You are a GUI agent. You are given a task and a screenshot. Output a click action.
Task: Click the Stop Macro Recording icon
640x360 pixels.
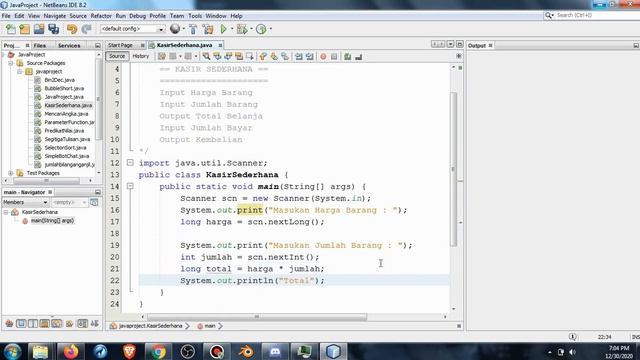pyautogui.click(x=334, y=56)
